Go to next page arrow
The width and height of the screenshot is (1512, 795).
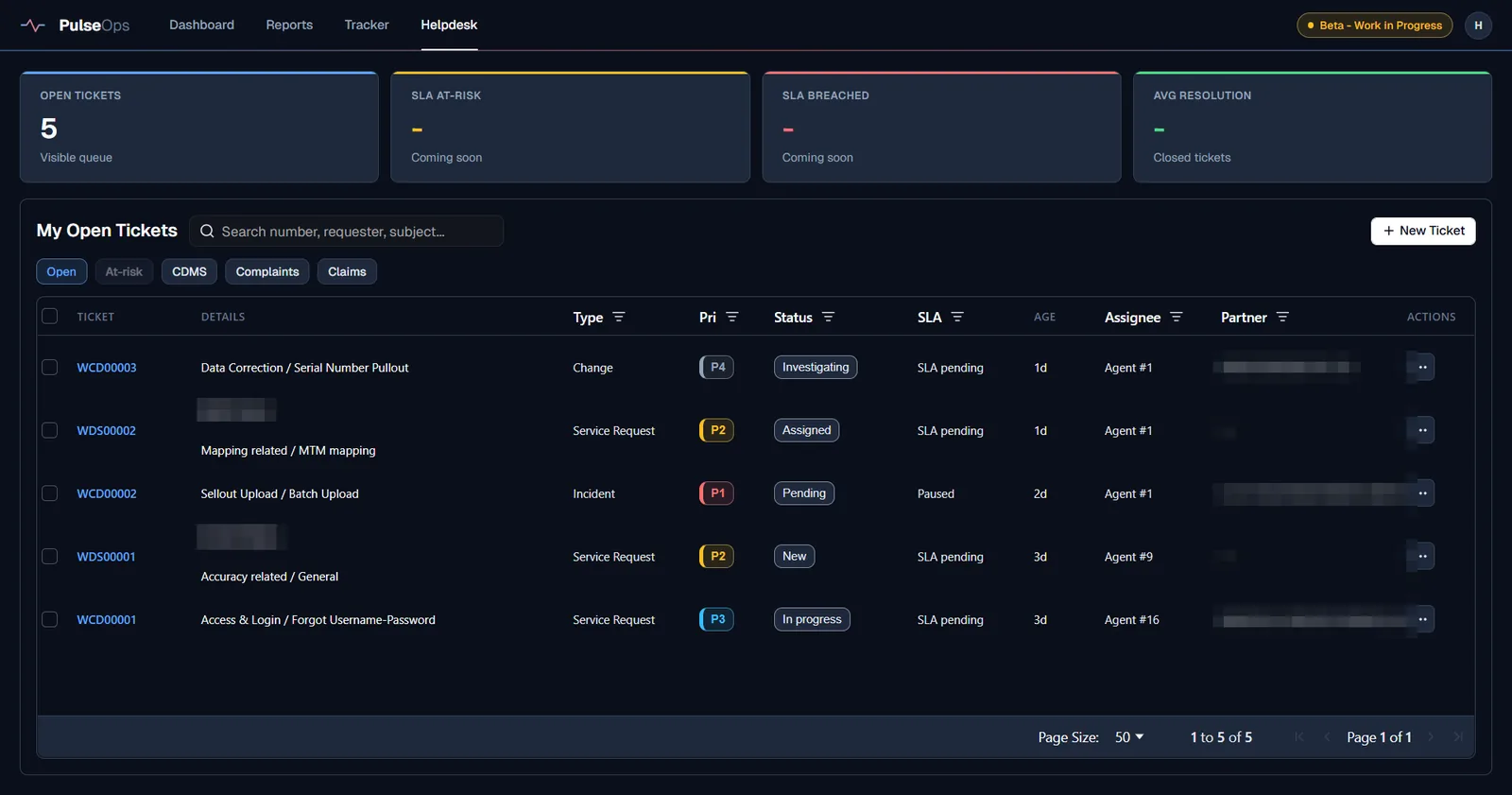[x=1431, y=736]
